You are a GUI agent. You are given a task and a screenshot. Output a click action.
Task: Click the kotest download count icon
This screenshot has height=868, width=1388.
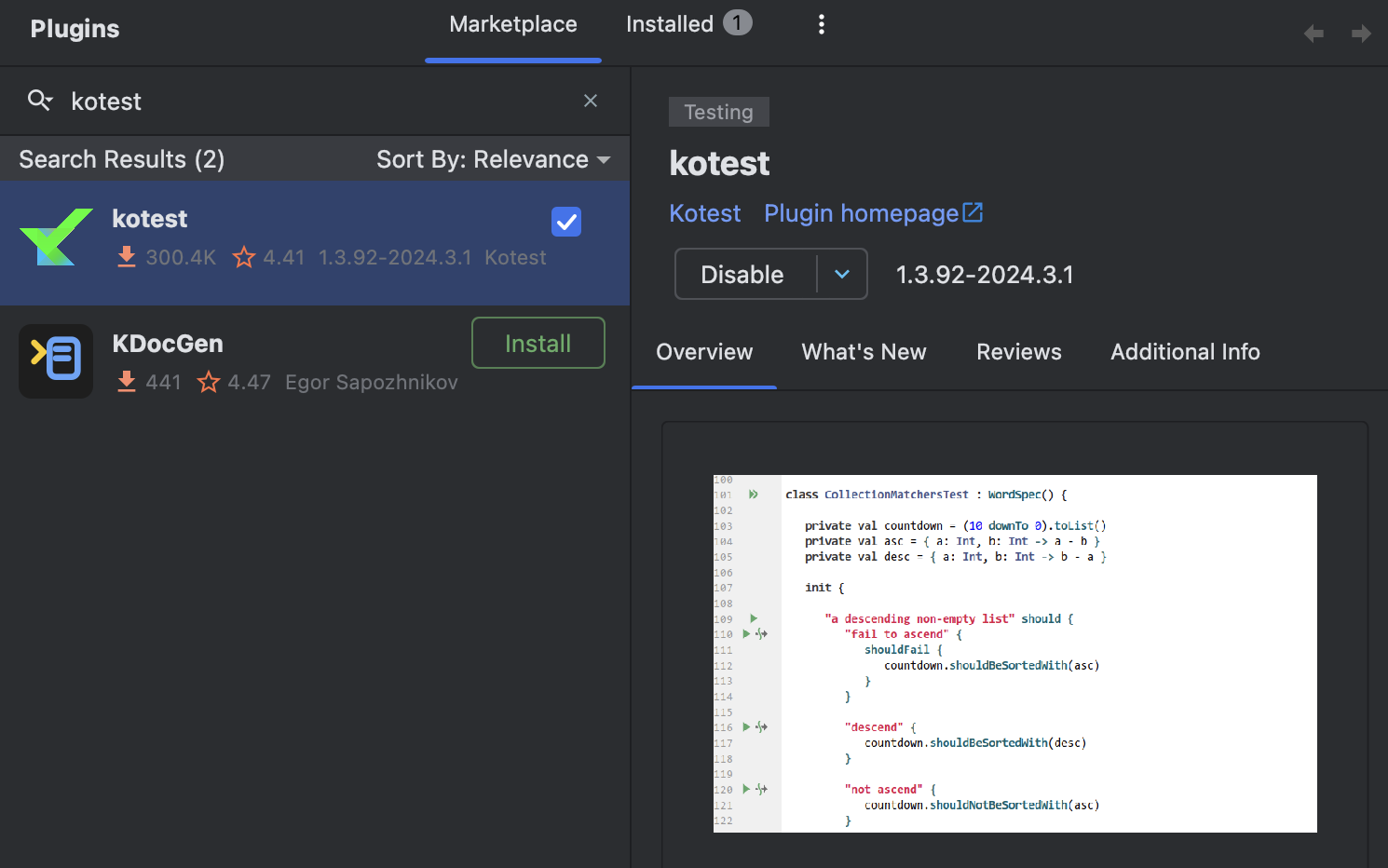pyautogui.click(x=127, y=257)
